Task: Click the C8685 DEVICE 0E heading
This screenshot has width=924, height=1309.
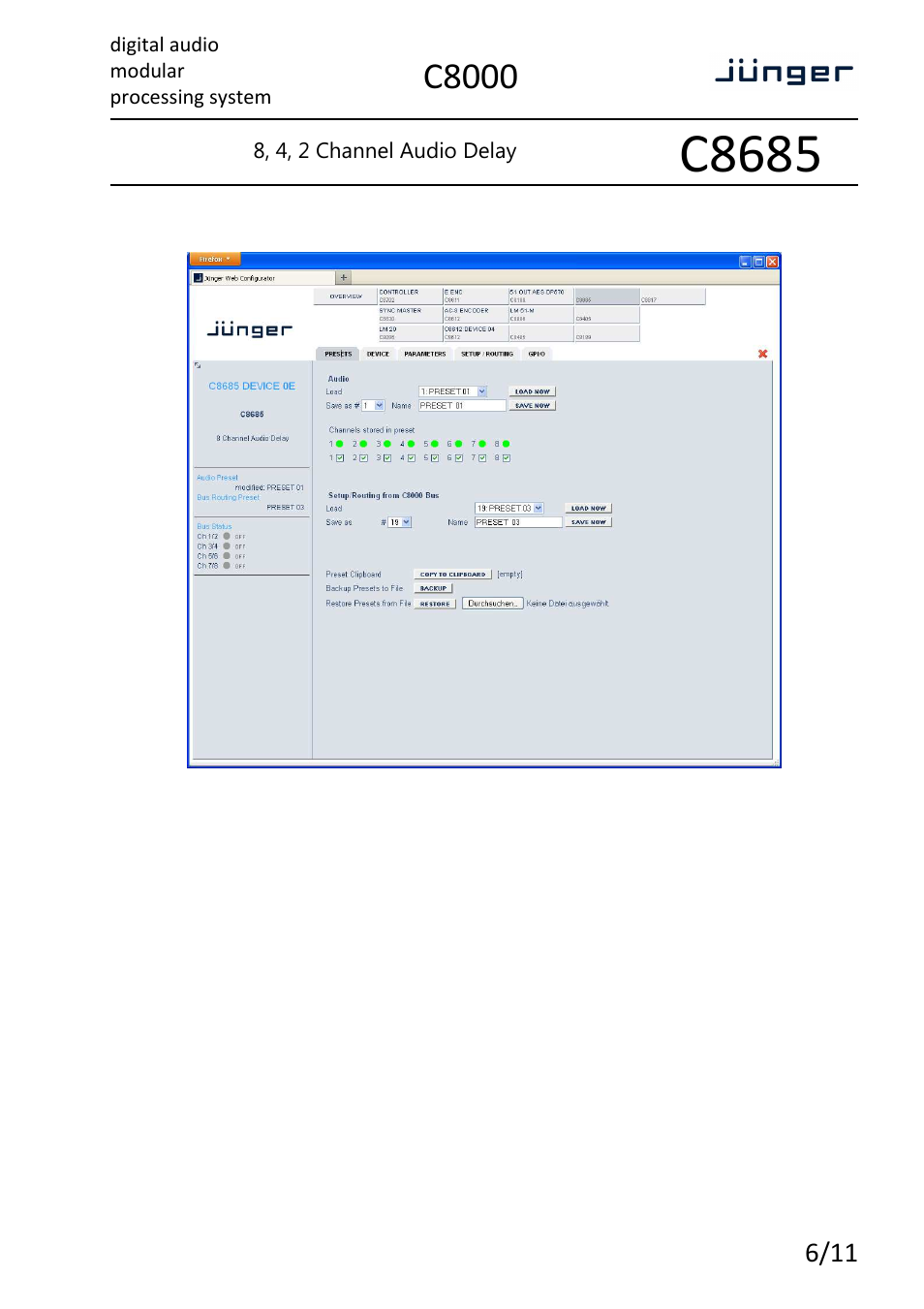Action: click(252, 386)
